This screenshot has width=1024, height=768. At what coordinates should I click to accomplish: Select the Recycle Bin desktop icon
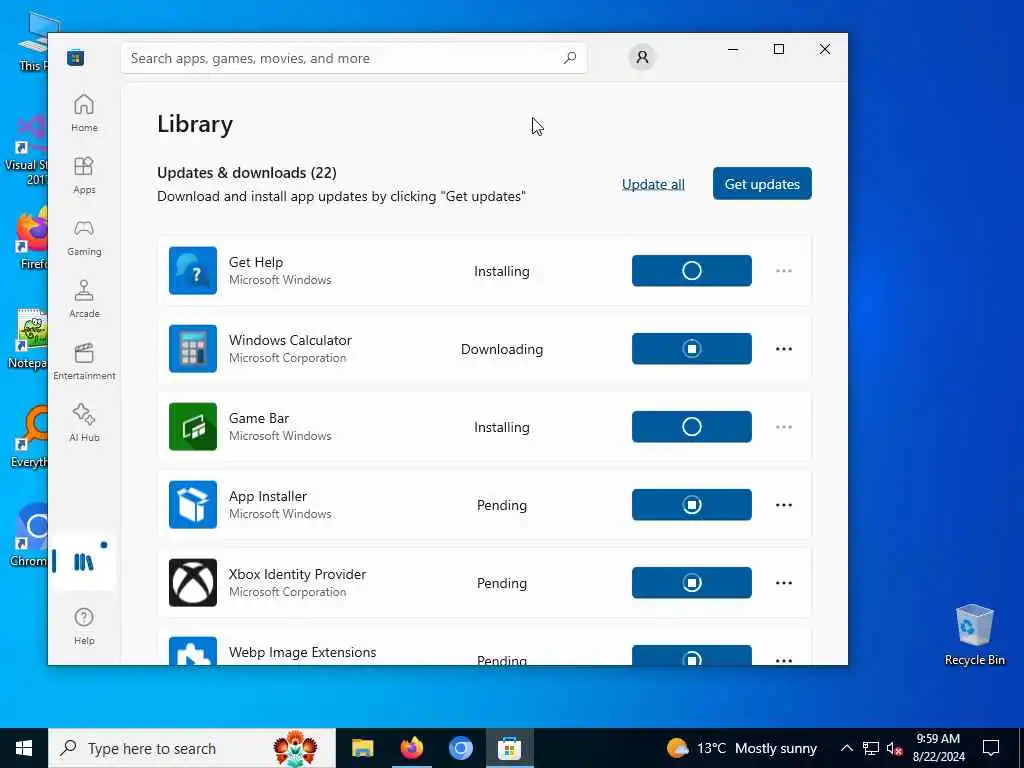tap(974, 635)
